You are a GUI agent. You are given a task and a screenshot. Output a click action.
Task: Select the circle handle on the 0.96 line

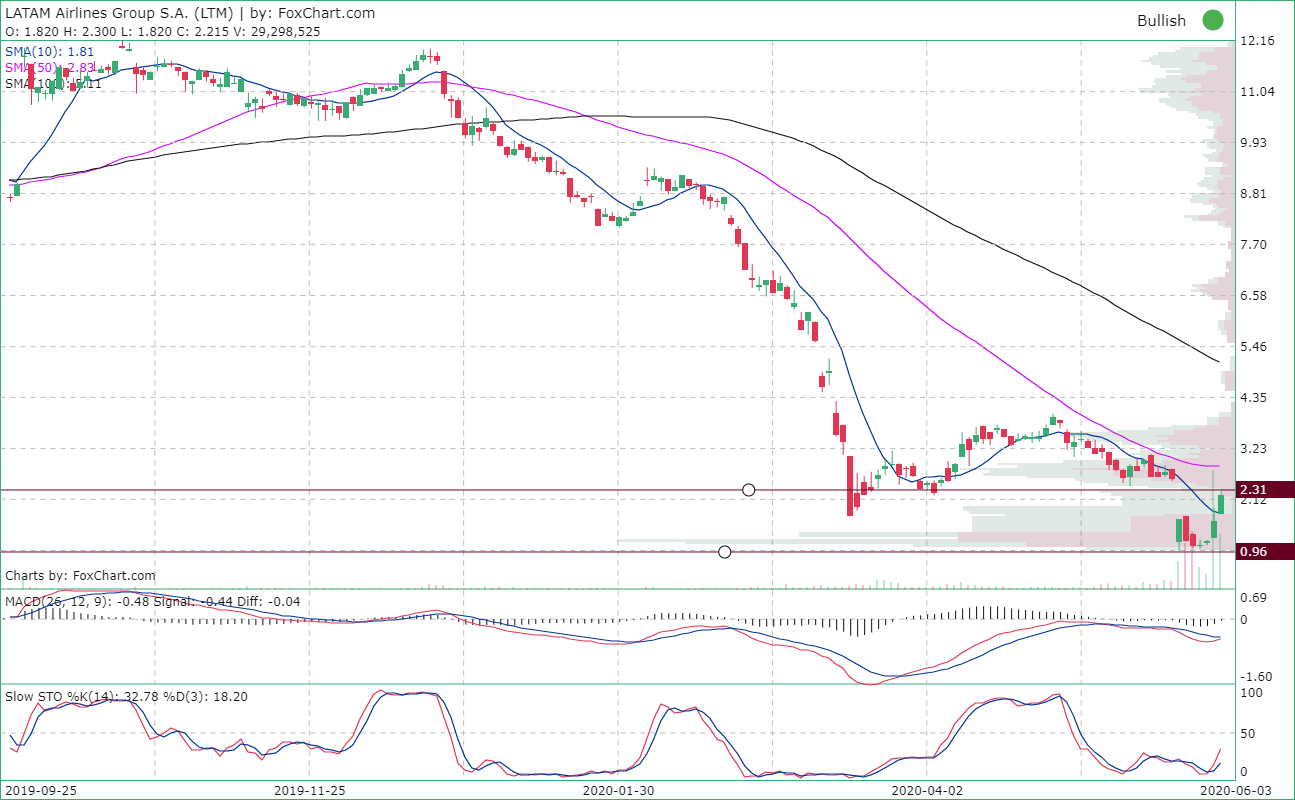[725, 551]
